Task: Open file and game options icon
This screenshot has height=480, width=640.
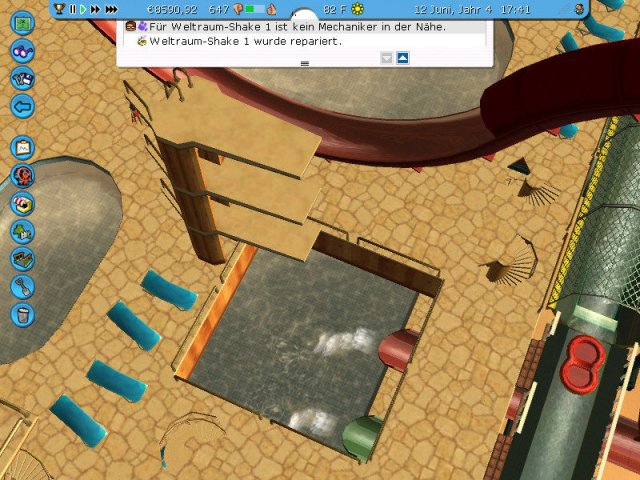Action: point(22,78)
